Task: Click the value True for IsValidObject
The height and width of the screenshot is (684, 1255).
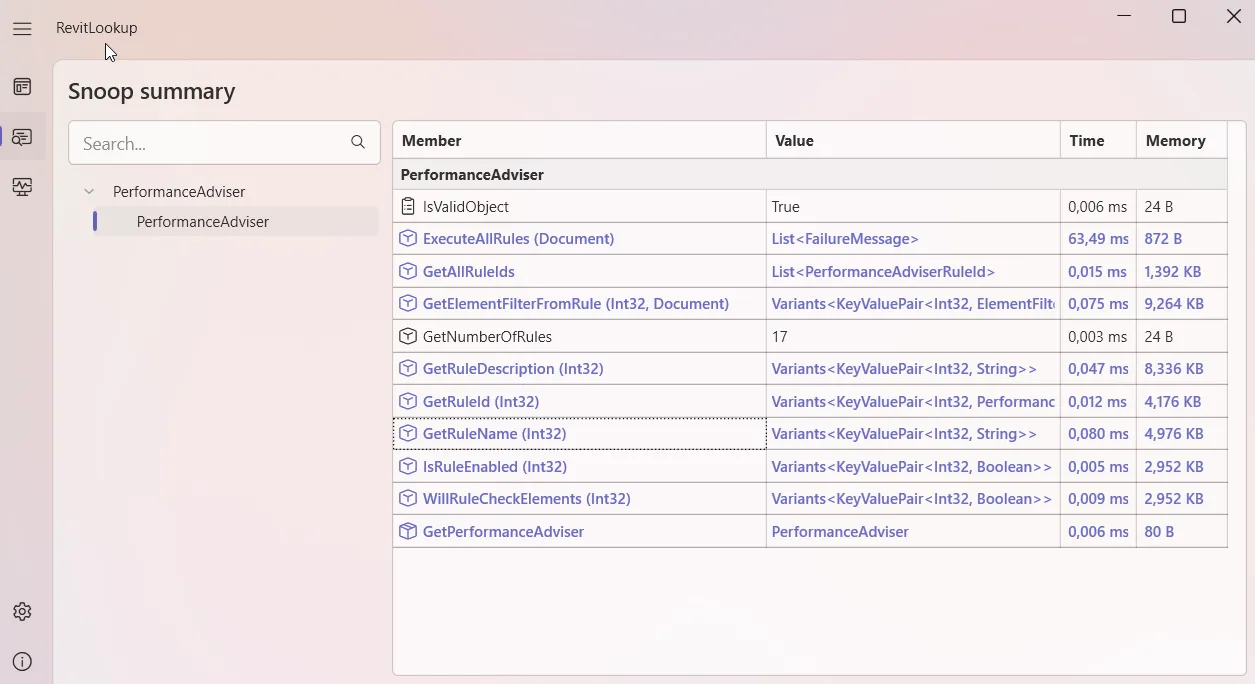Action: tap(786, 207)
